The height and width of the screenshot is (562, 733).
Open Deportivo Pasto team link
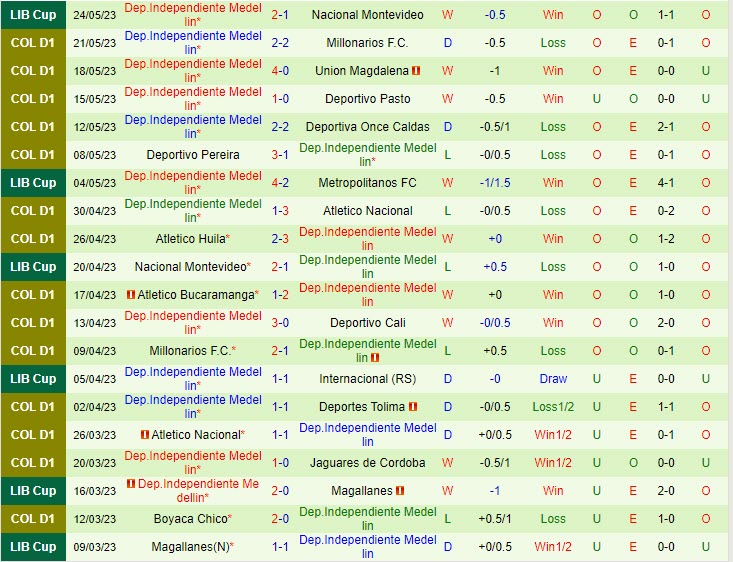coord(367,99)
